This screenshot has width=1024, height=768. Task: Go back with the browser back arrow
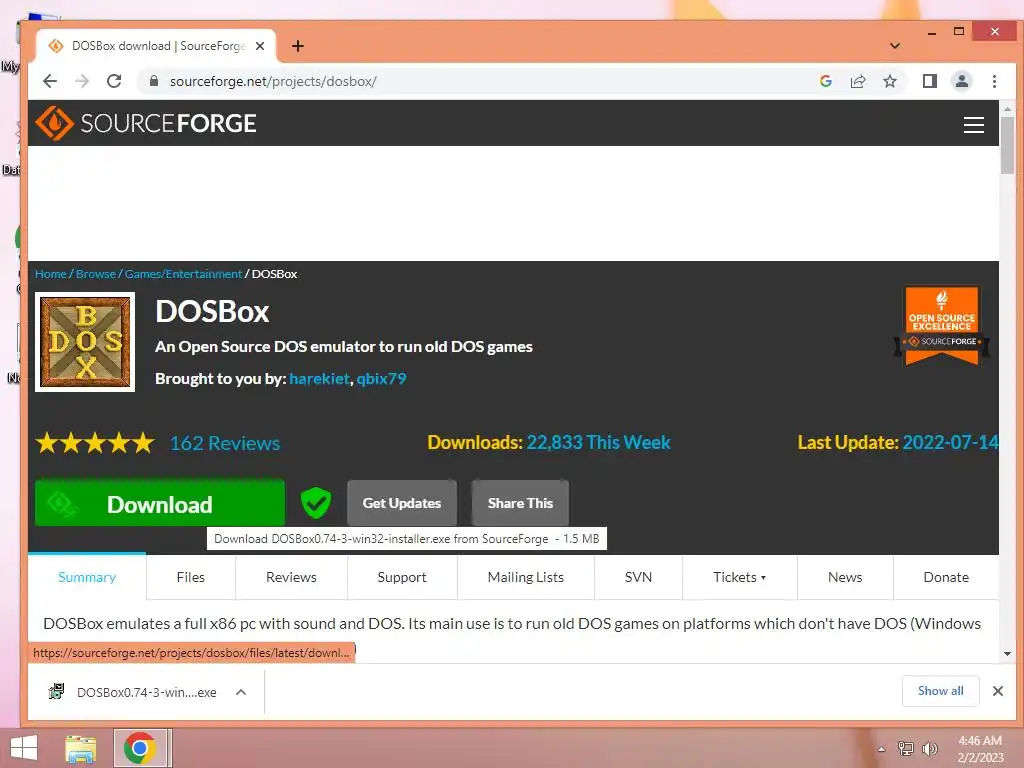tap(50, 81)
